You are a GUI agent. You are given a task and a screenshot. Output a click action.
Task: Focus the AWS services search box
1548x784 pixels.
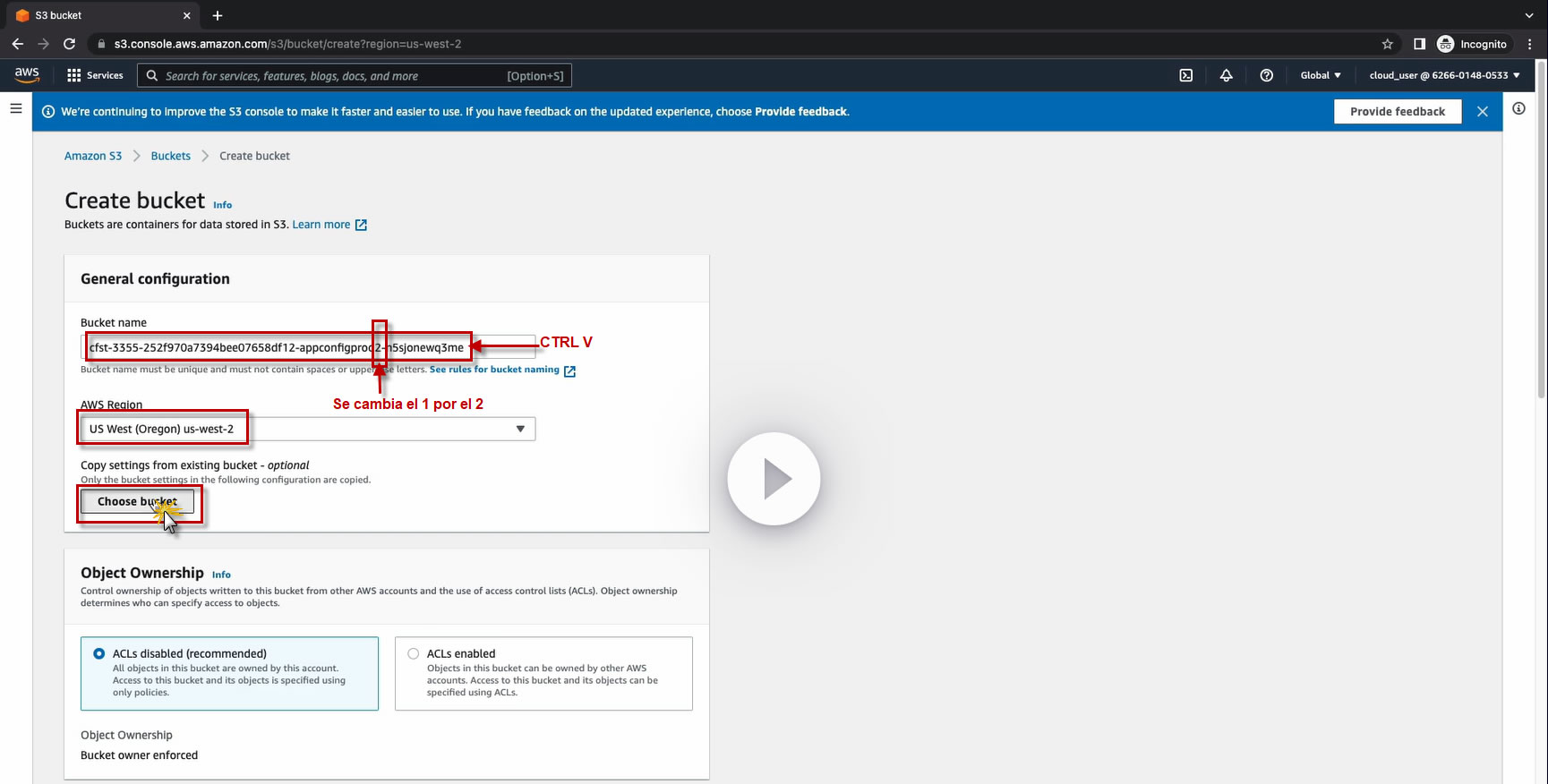pos(355,76)
